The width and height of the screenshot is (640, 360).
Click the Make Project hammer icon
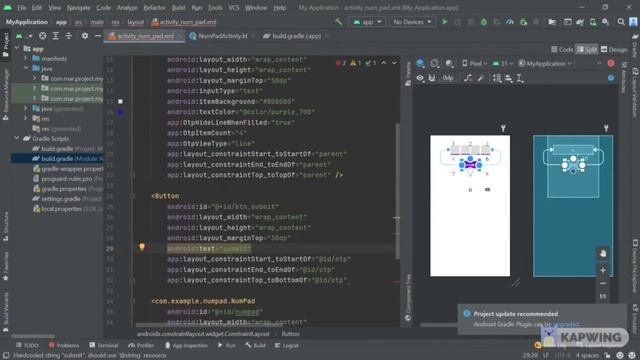pos(338,22)
